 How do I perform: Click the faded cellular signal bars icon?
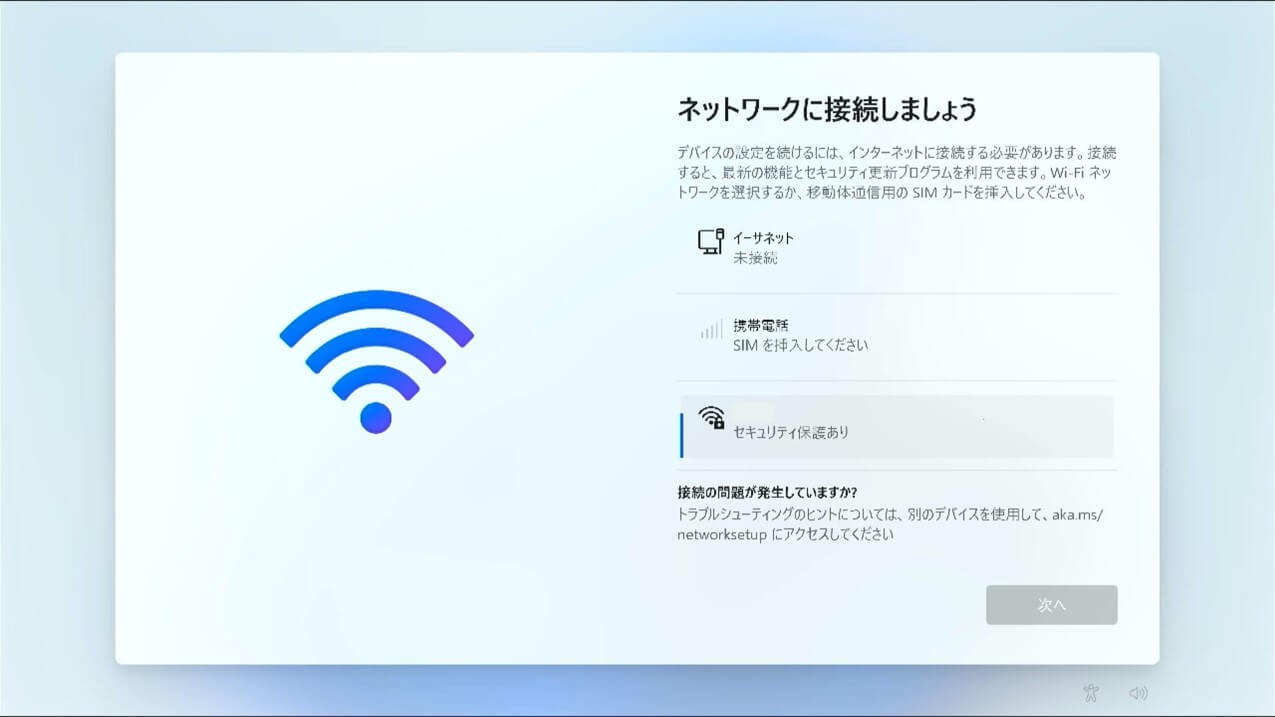click(x=711, y=330)
